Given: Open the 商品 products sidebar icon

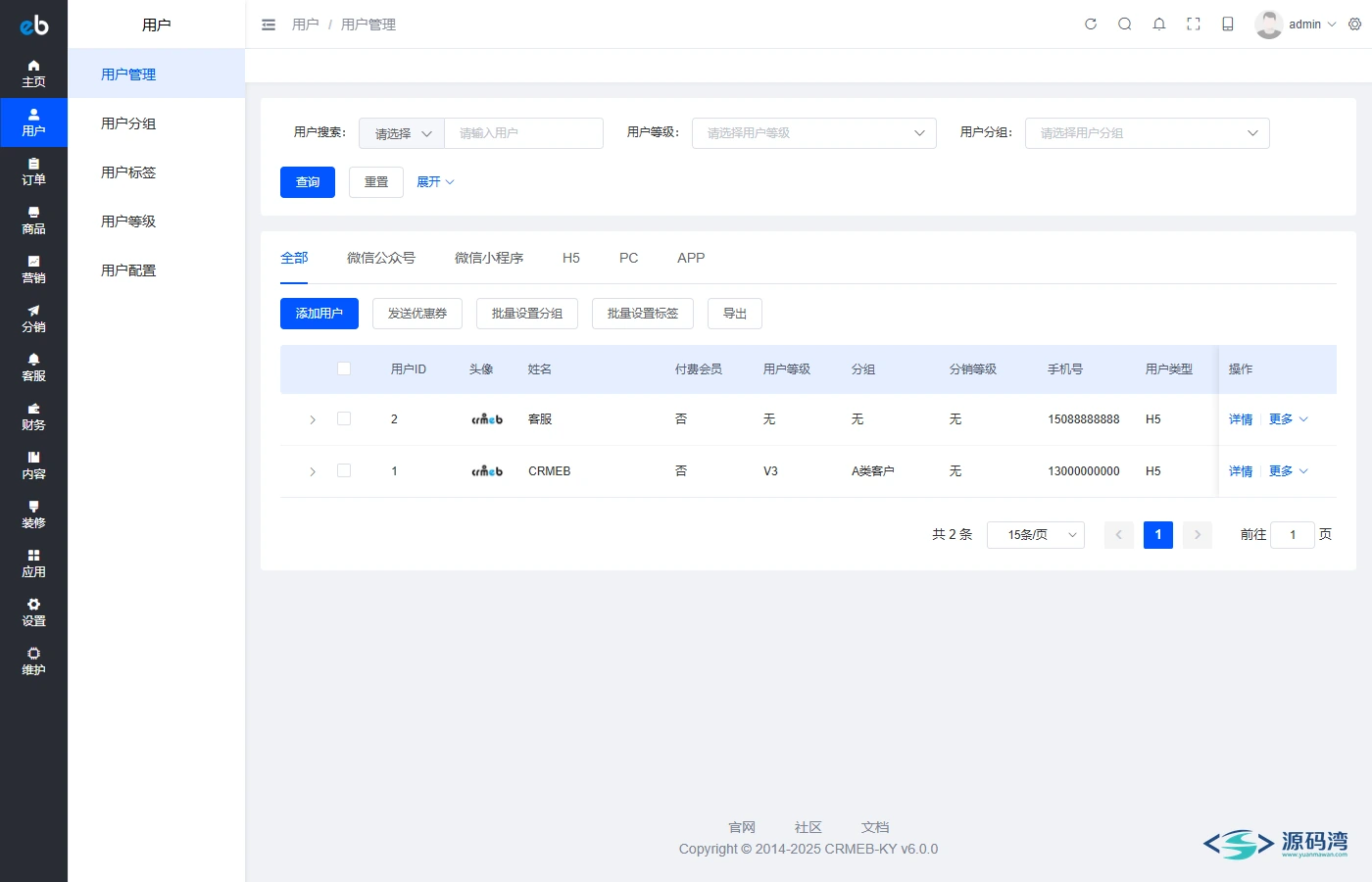Looking at the screenshot, I should (33, 220).
